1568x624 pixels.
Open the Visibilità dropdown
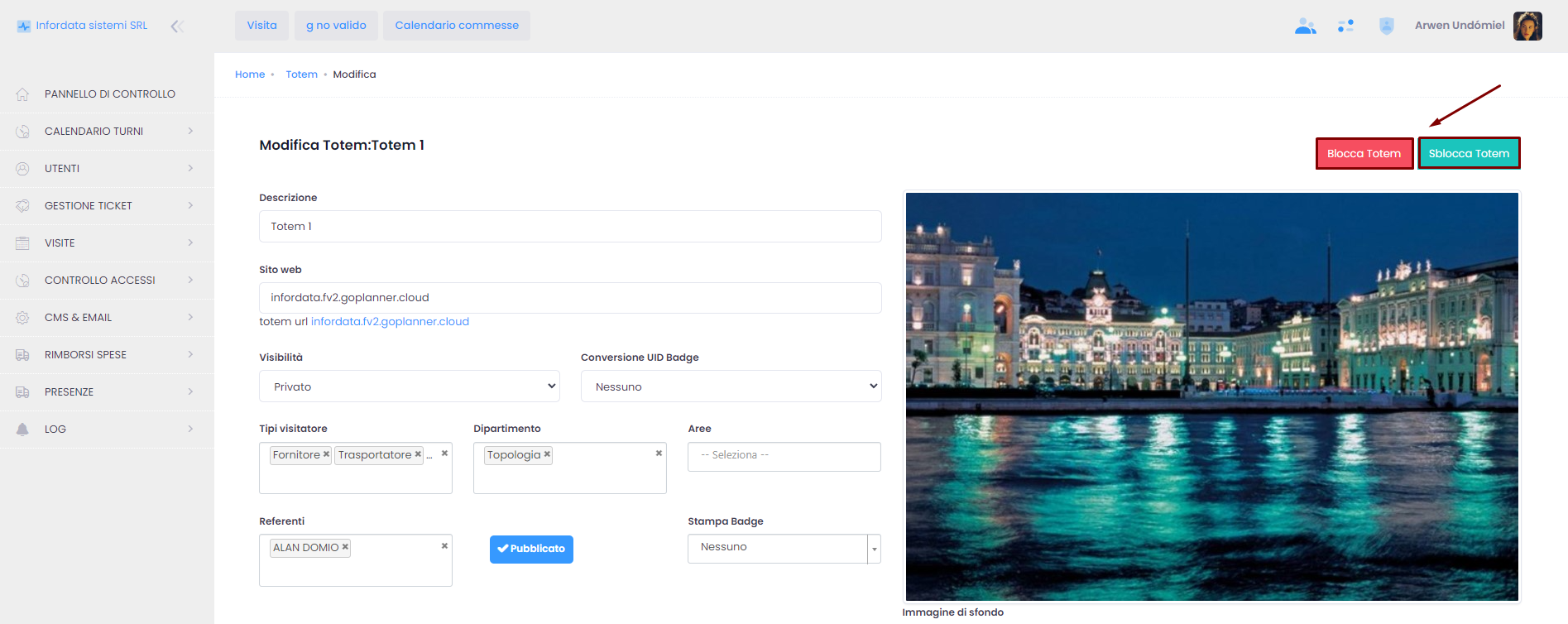click(409, 386)
